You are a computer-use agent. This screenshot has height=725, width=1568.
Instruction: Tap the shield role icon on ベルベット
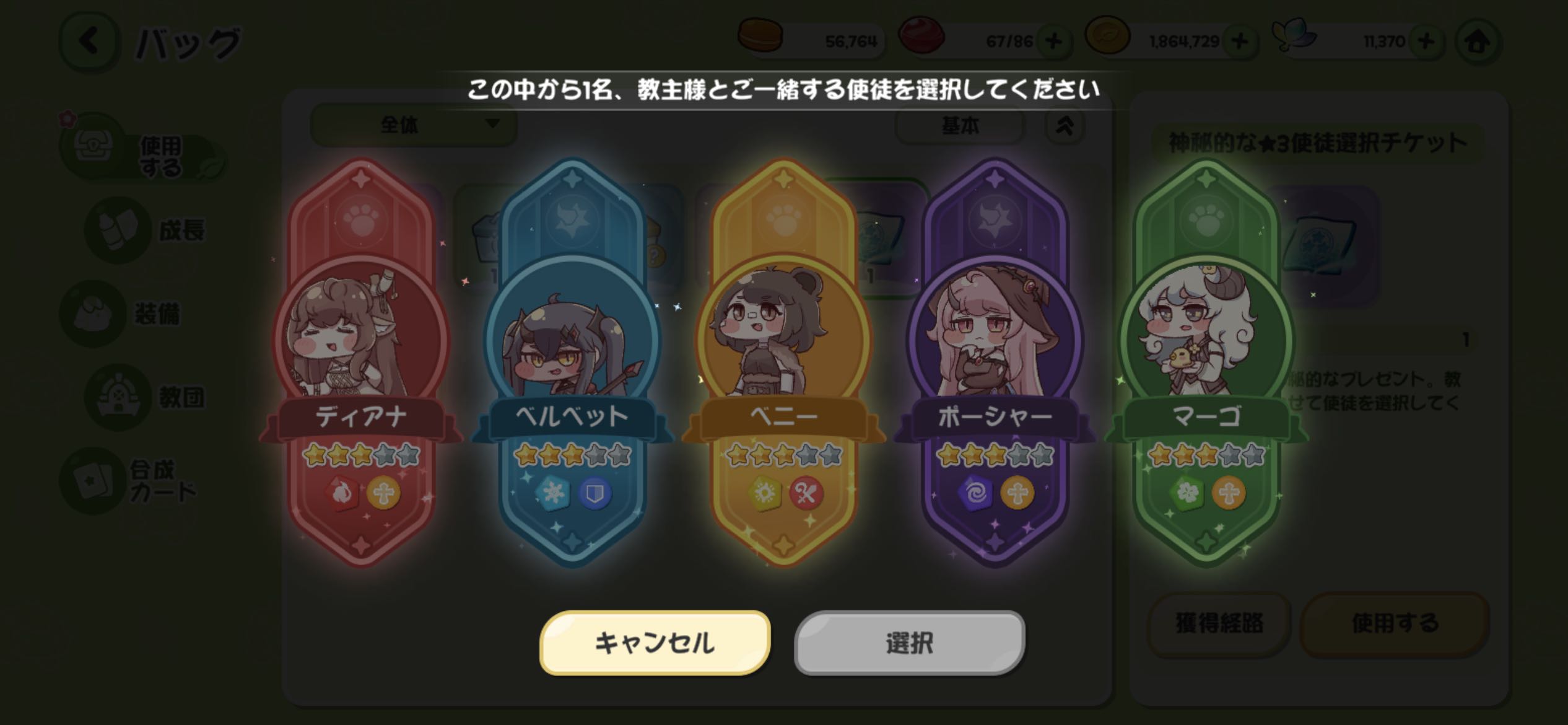point(595,493)
